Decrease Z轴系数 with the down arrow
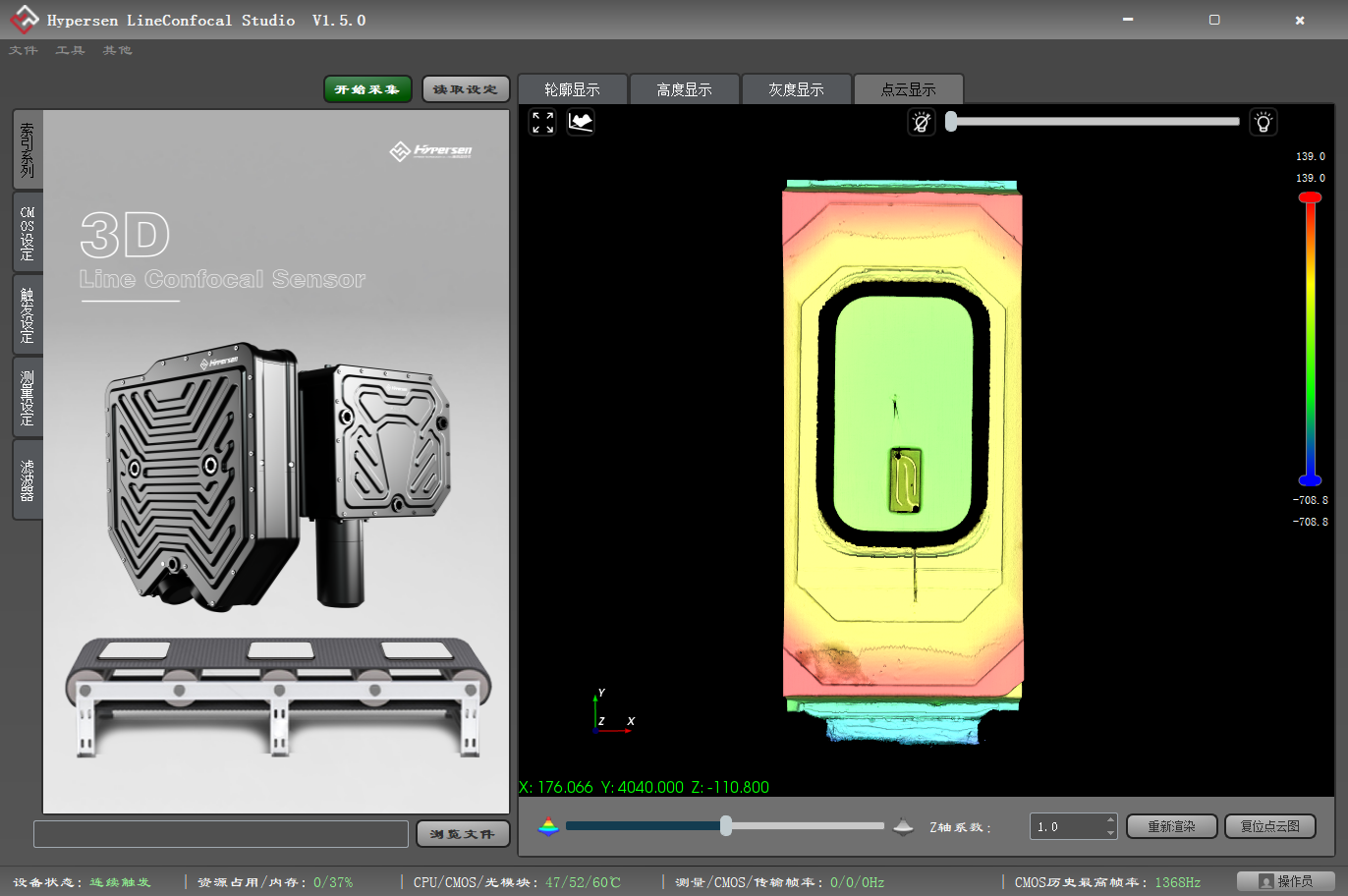The width and height of the screenshot is (1348, 896). pyautogui.click(x=1110, y=833)
